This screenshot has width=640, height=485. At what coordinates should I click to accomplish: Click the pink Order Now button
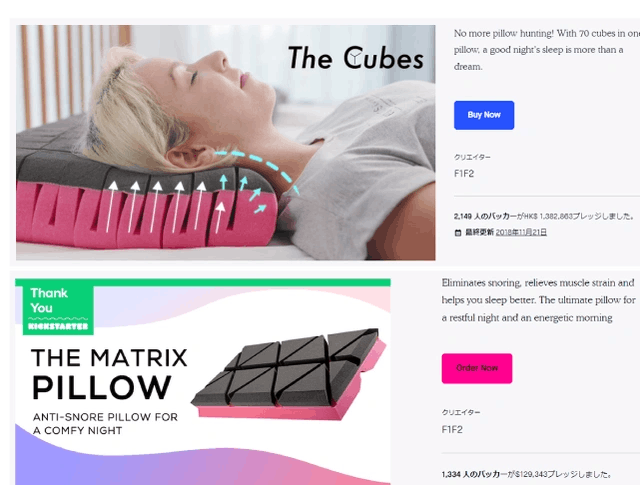pos(477,368)
